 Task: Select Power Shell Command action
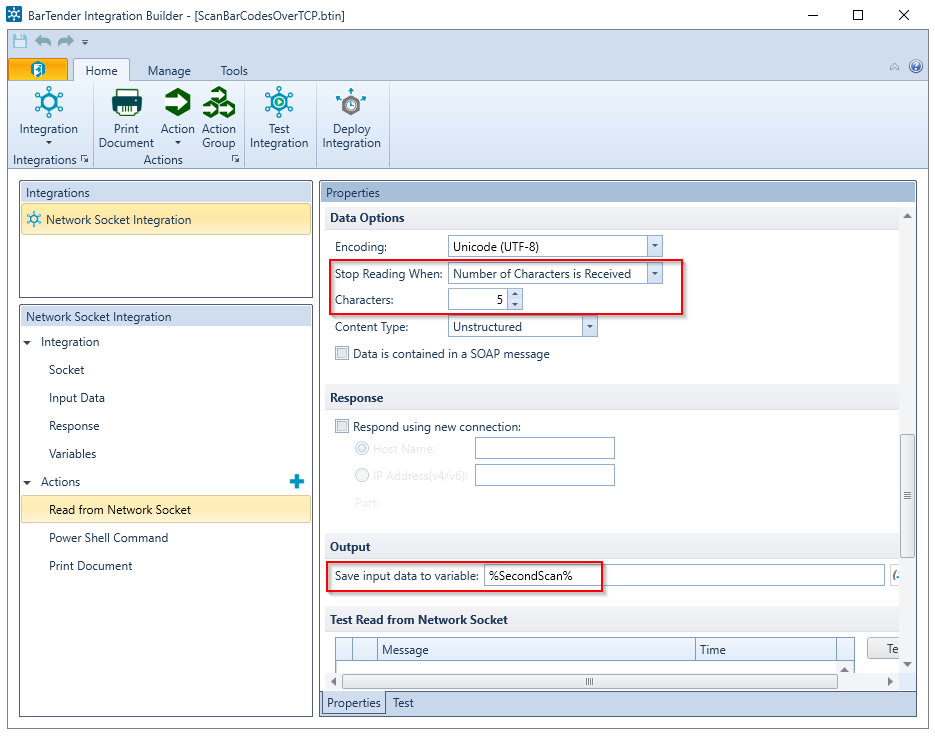tap(109, 537)
